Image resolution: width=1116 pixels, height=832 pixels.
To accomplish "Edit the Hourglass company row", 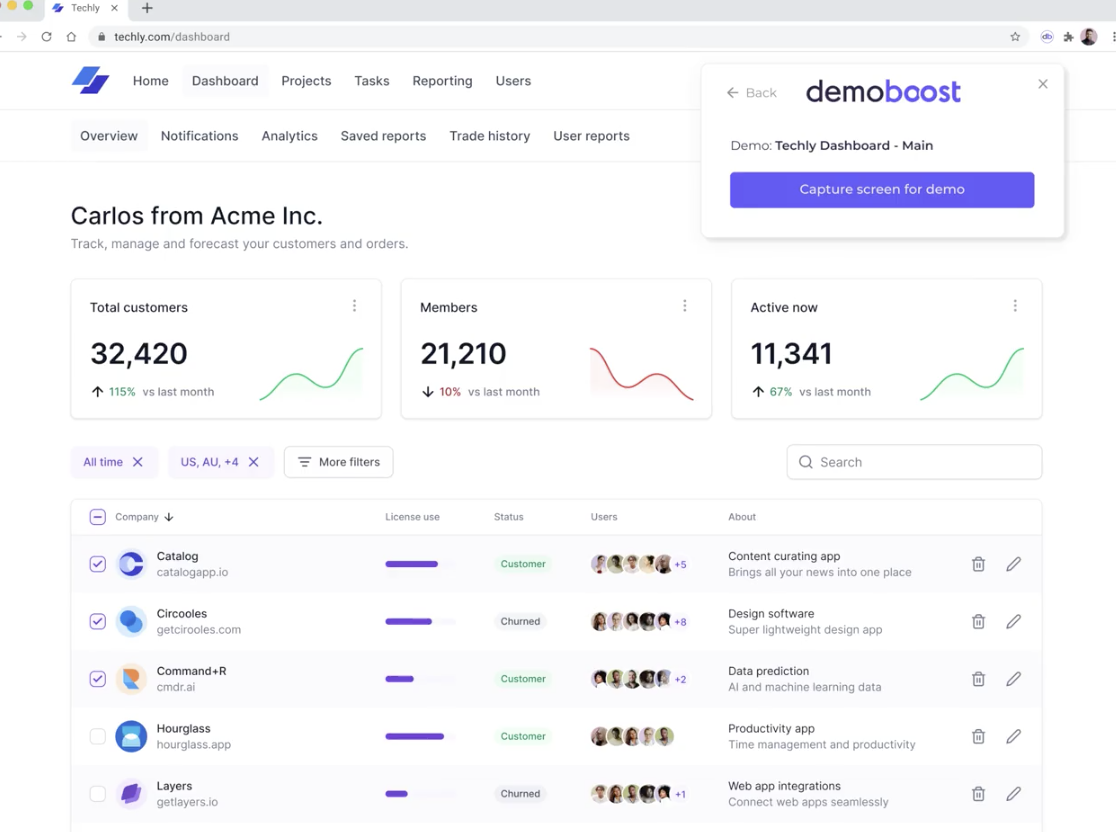I will 1014,737.
